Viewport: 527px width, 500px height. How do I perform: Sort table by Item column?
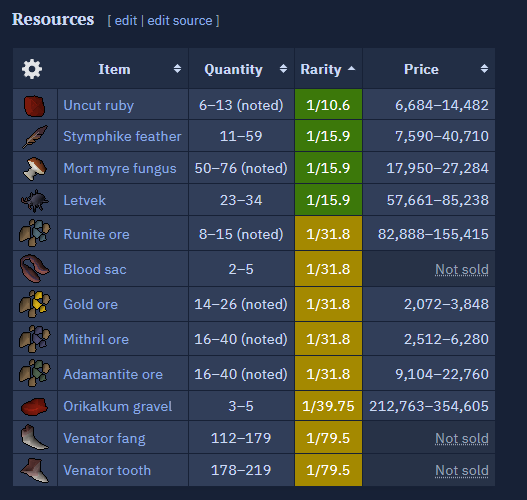(x=177, y=69)
